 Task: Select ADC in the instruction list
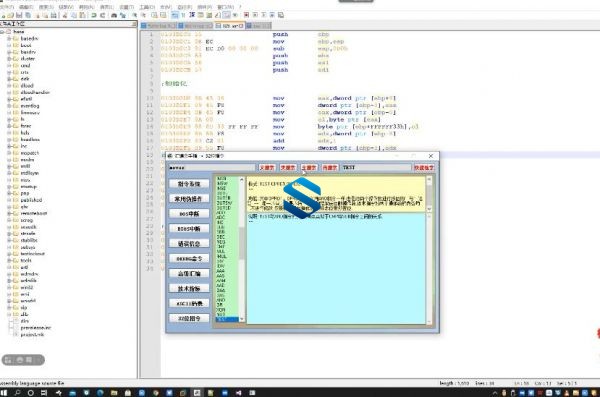click(x=221, y=217)
